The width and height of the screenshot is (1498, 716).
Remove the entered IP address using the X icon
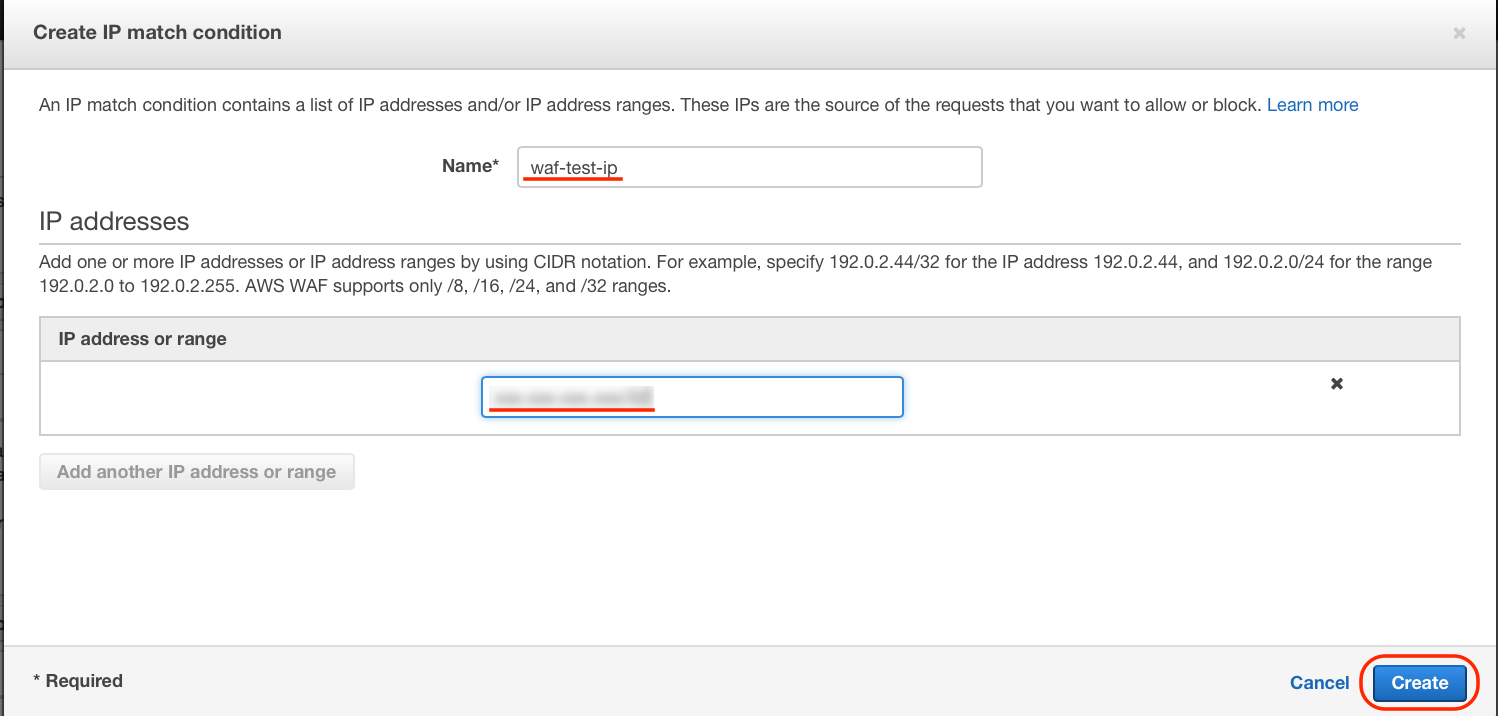pyautogui.click(x=1337, y=383)
